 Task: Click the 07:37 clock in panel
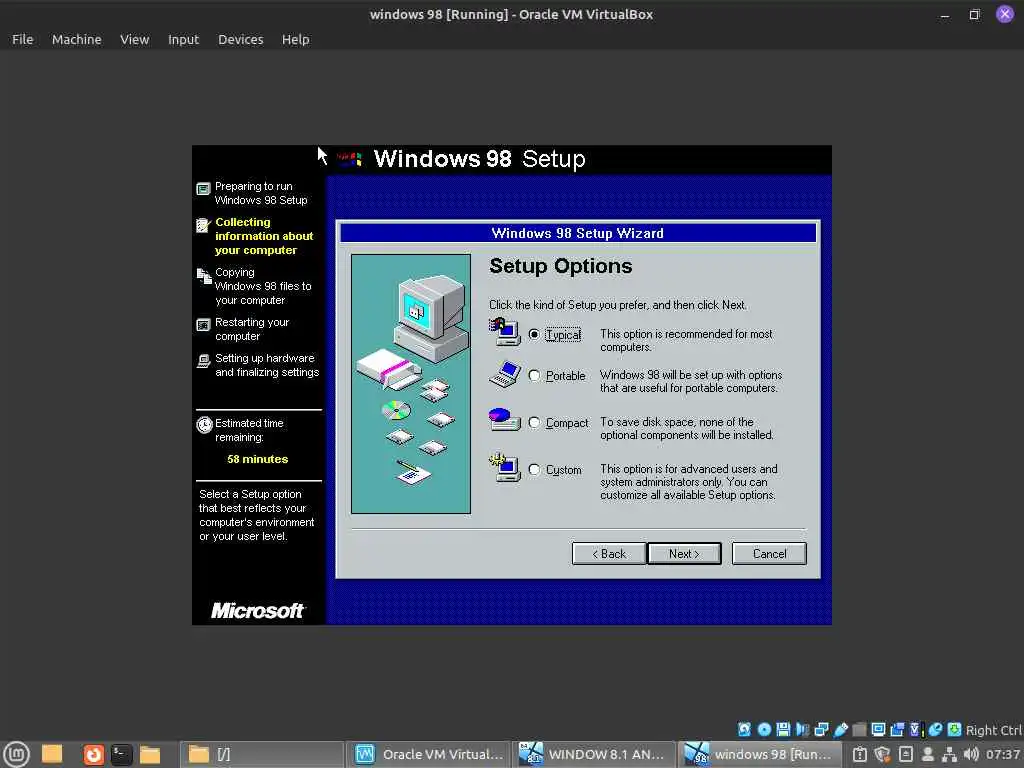coord(1002,754)
